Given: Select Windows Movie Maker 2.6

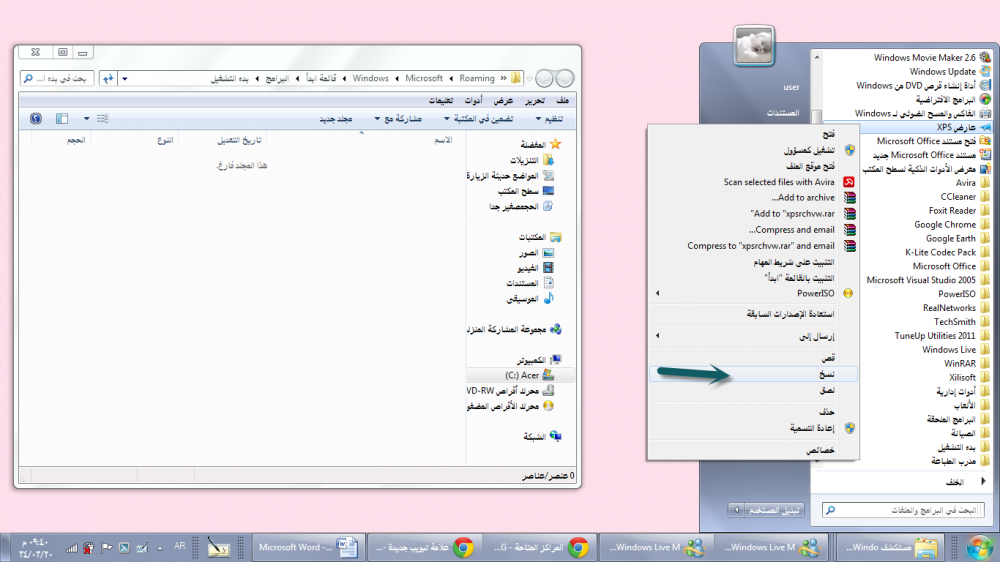Looking at the screenshot, I should pyautogui.click(x=924, y=58).
